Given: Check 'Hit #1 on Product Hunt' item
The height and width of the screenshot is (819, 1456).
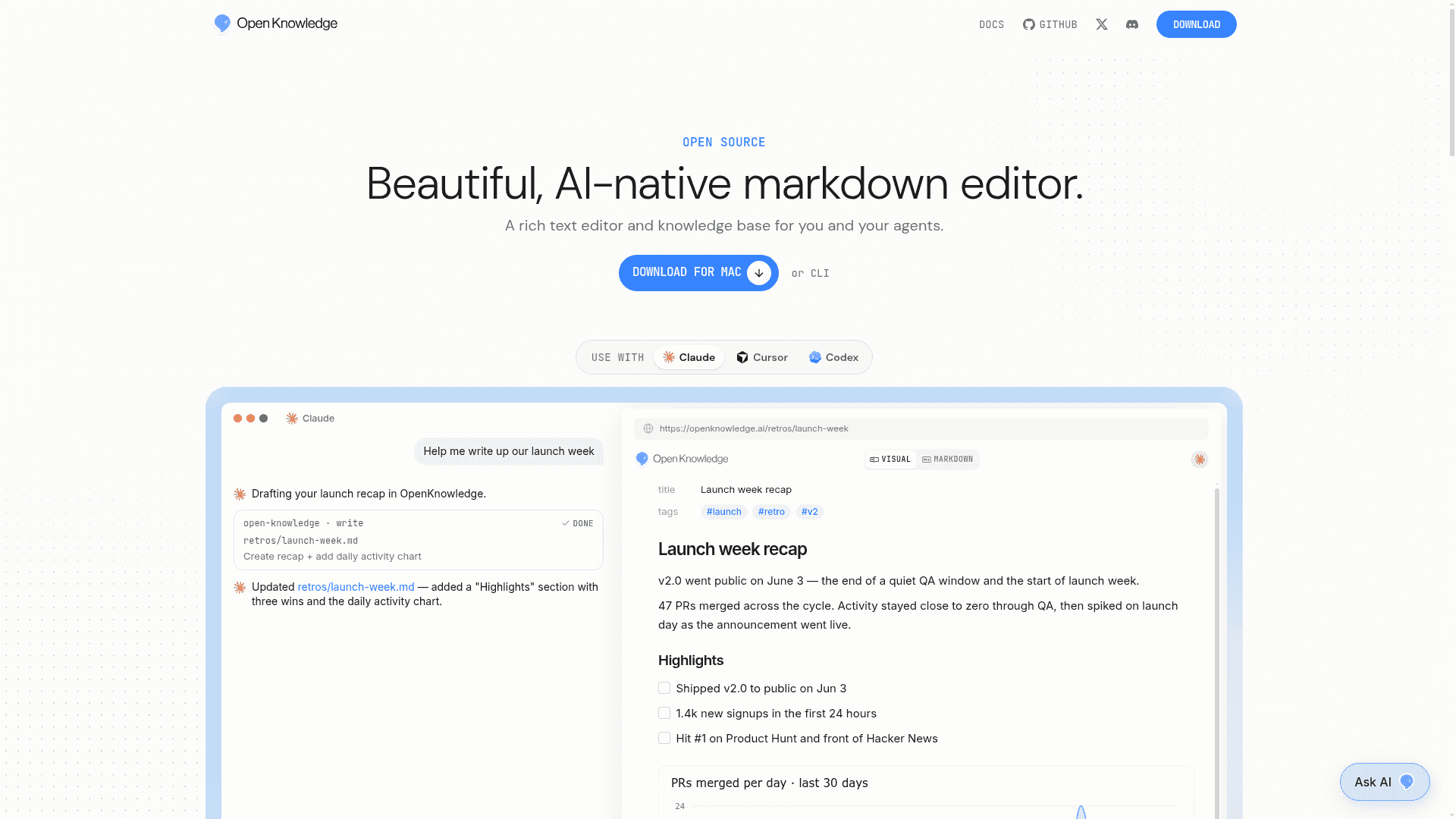Looking at the screenshot, I should (664, 738).
